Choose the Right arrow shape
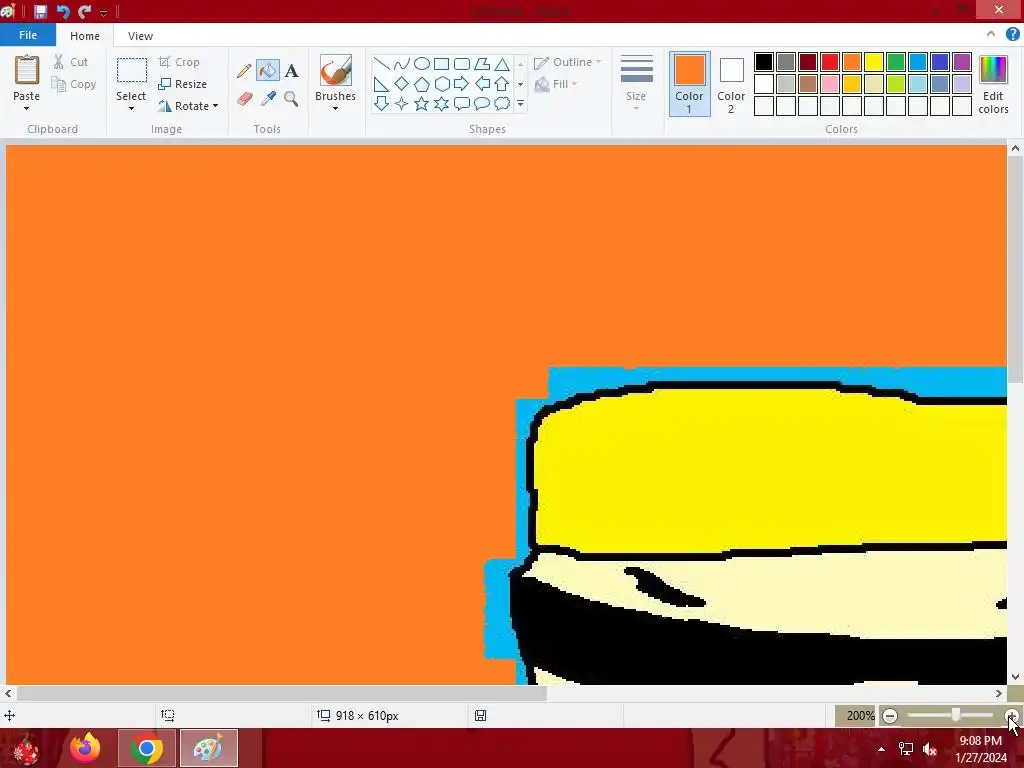The width and height of the screenshot is (1024, 768). pyautogui.click(x=462, y=84)
